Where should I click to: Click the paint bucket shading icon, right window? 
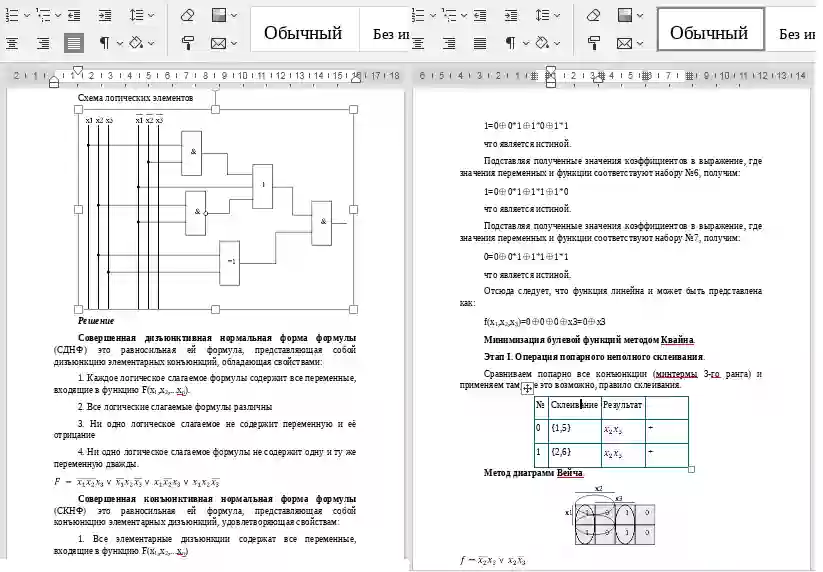coord(542,43)
